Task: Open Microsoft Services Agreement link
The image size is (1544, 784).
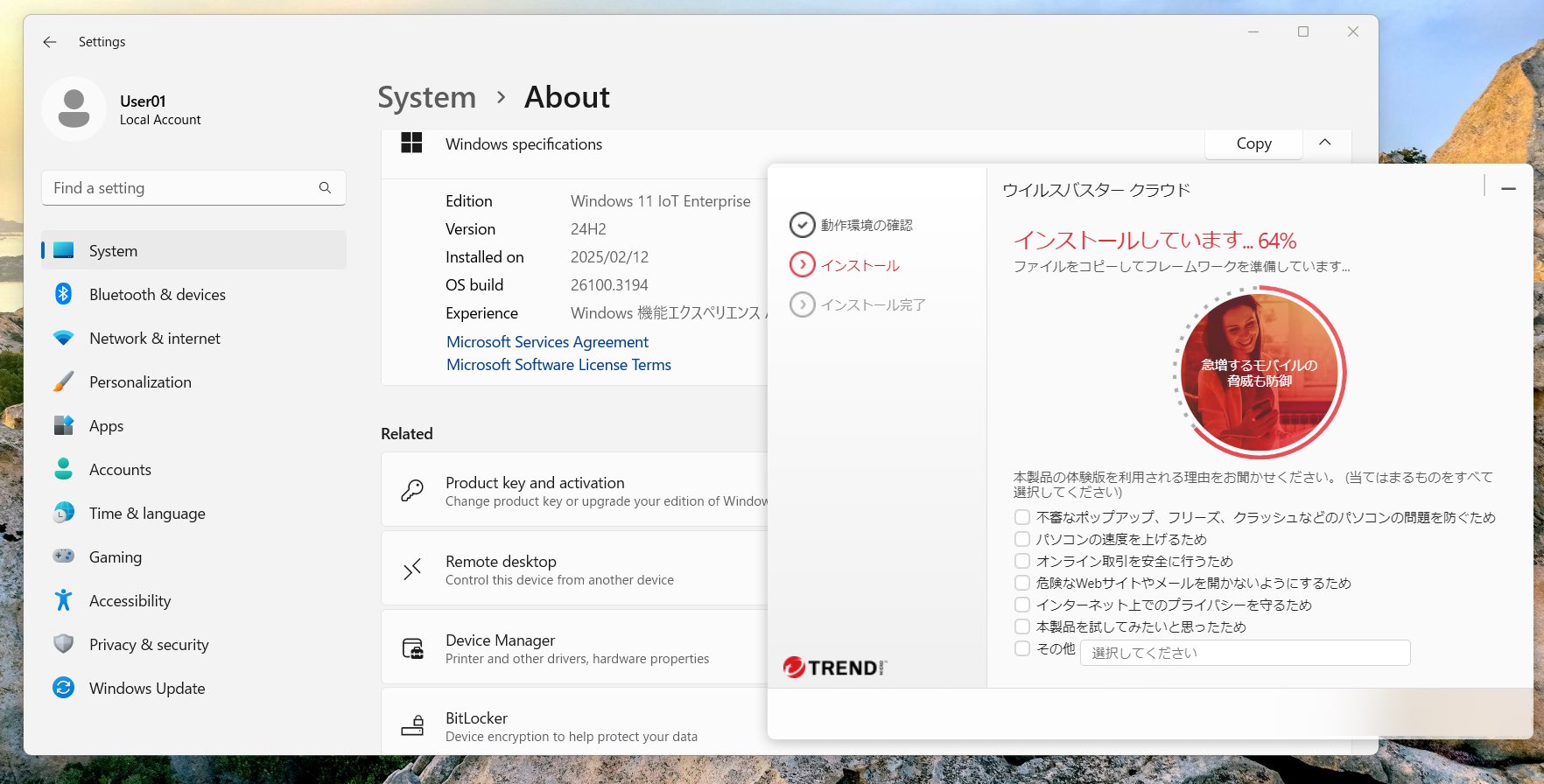Action: click(547, 342)
